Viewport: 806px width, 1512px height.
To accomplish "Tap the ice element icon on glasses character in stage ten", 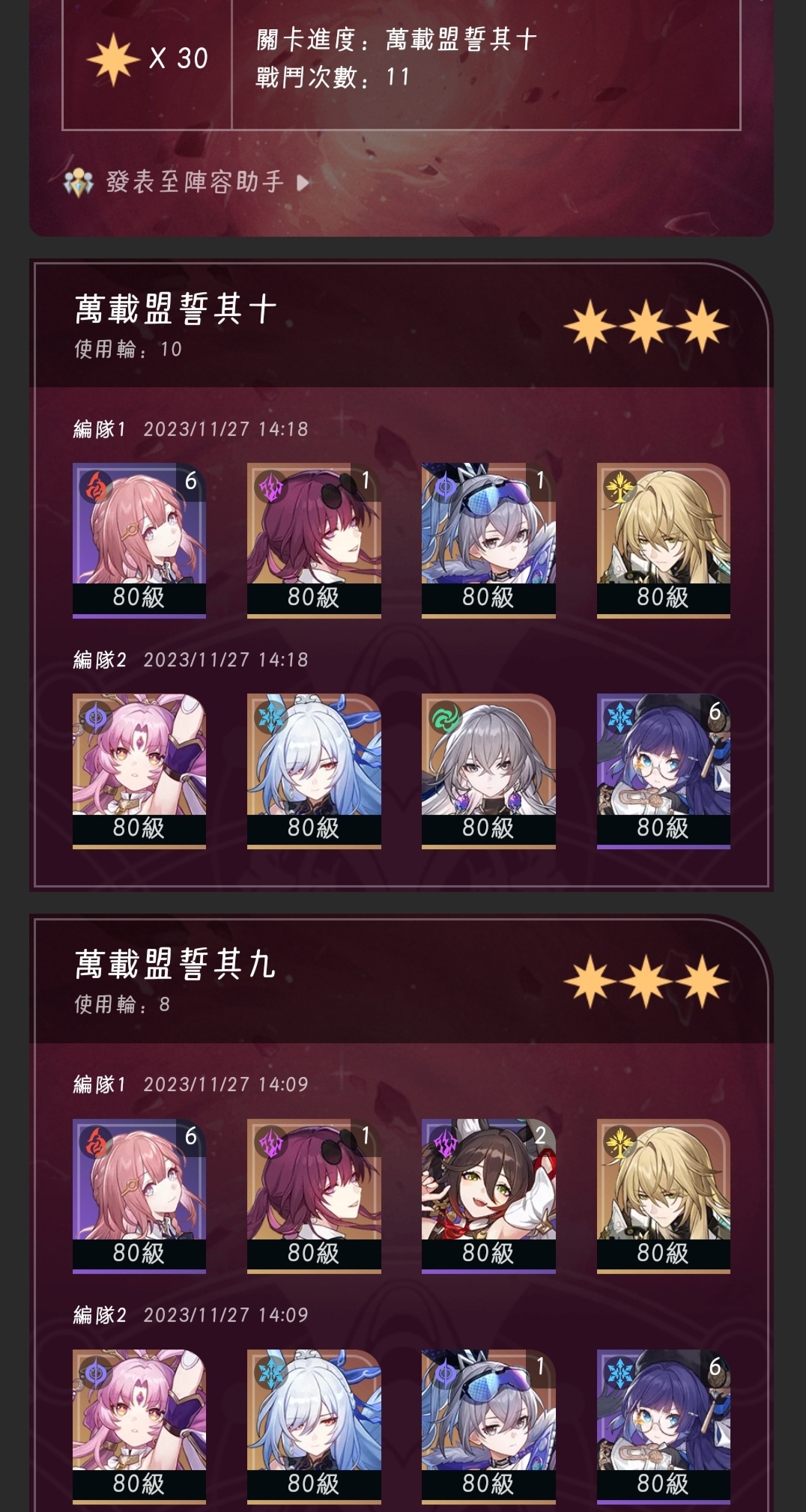I will pyautogui.click(x=619, y=717).
